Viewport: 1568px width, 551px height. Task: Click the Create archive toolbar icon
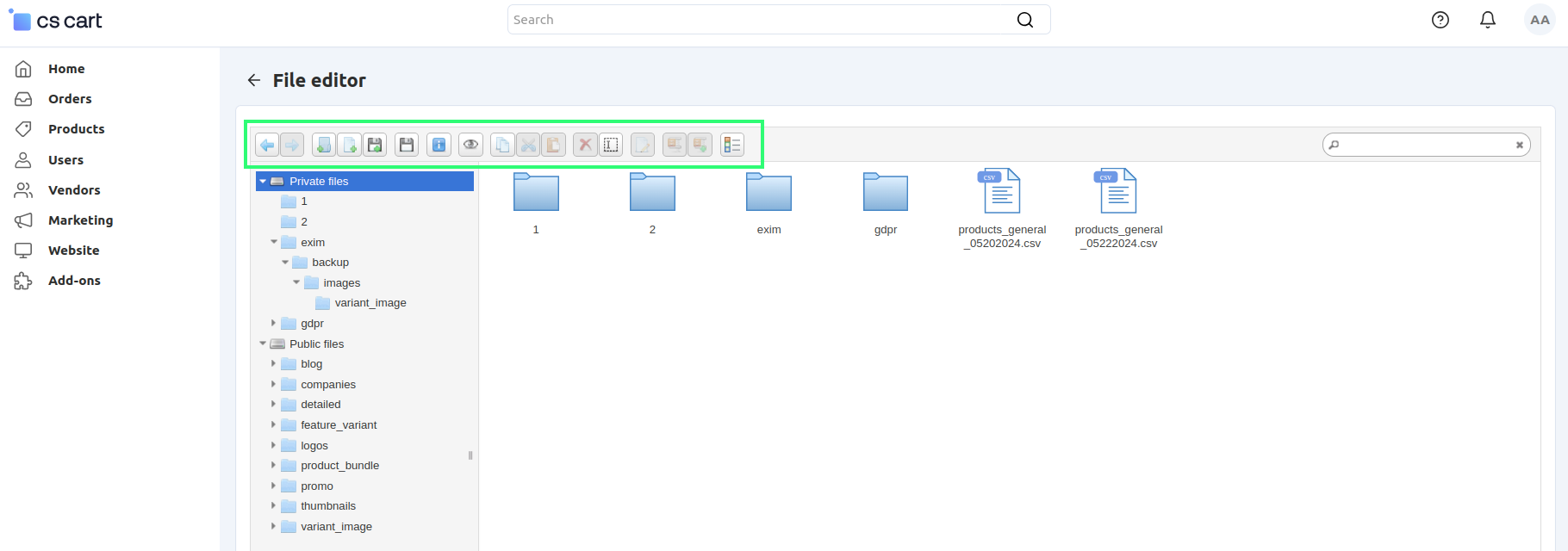[700, 145]
